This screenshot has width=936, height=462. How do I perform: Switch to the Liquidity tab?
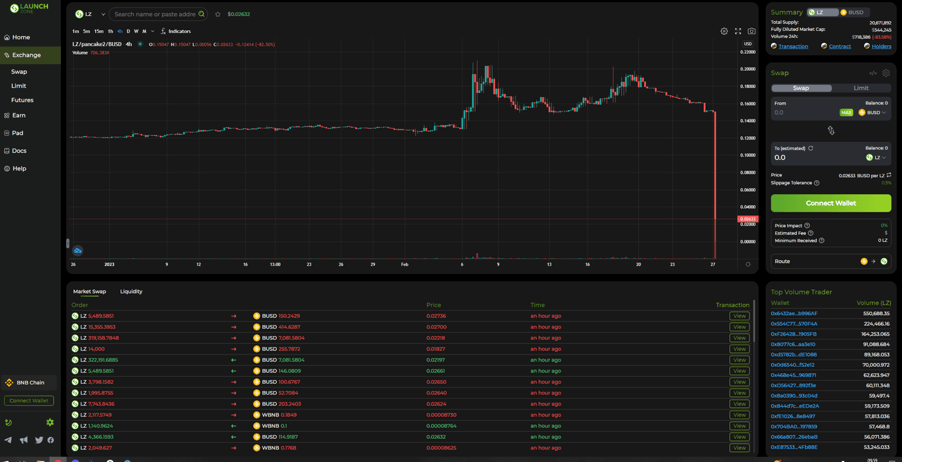tap(131, 291)
